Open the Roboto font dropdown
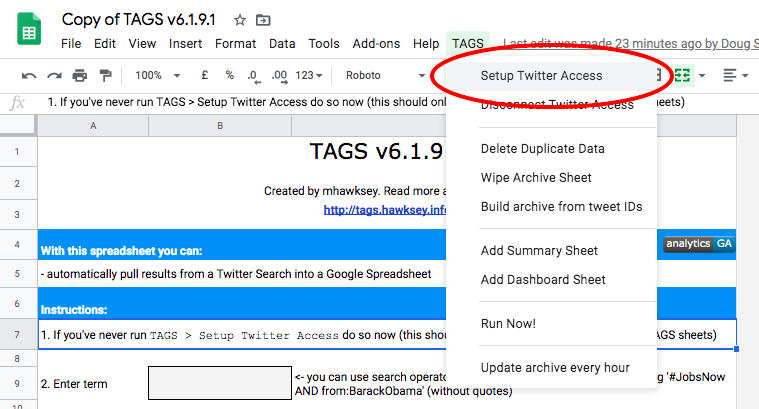This screenshot has height=409, width=759. point(385,76)
